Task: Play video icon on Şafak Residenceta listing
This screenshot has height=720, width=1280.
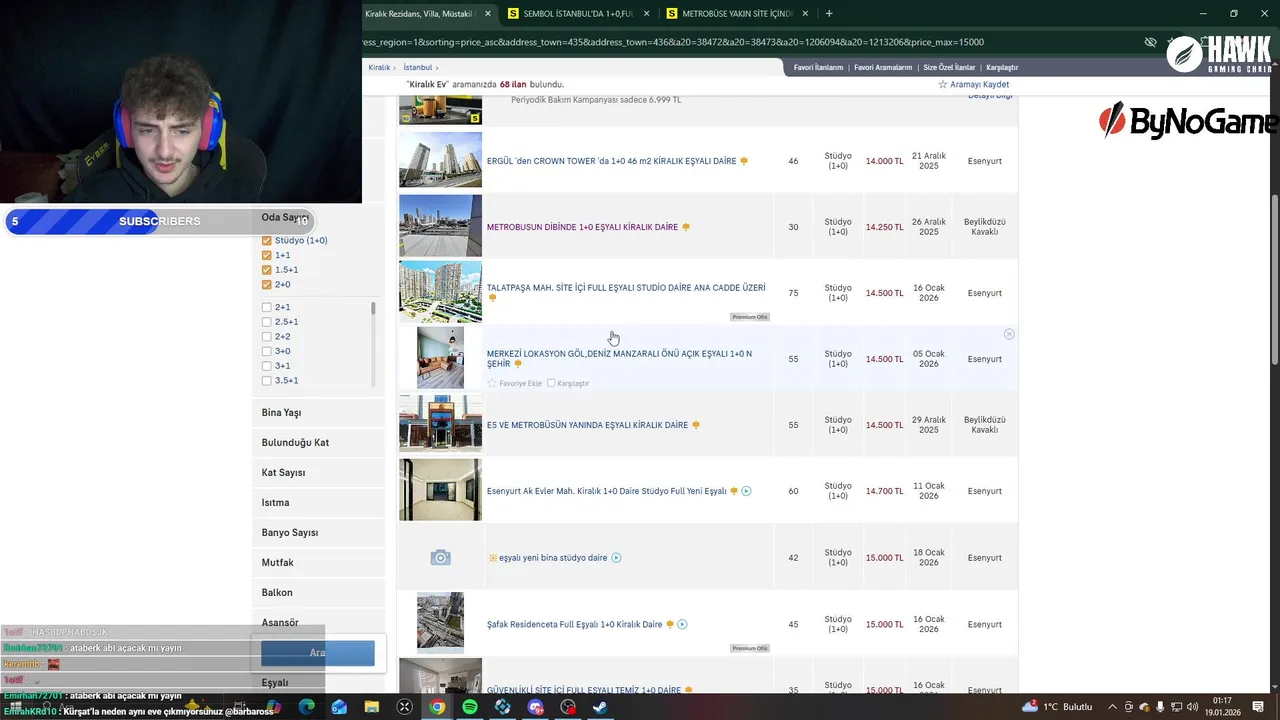Action: coord(682,624)
